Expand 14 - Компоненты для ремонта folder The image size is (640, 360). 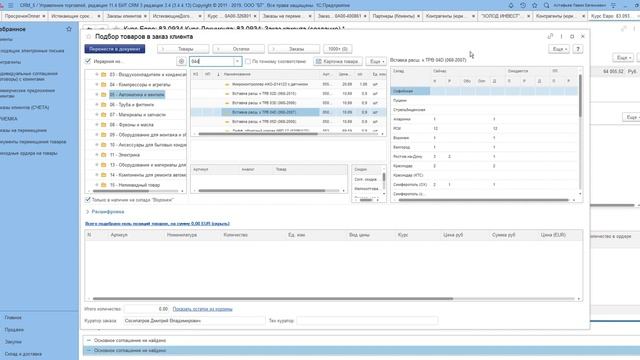point(97,175)
